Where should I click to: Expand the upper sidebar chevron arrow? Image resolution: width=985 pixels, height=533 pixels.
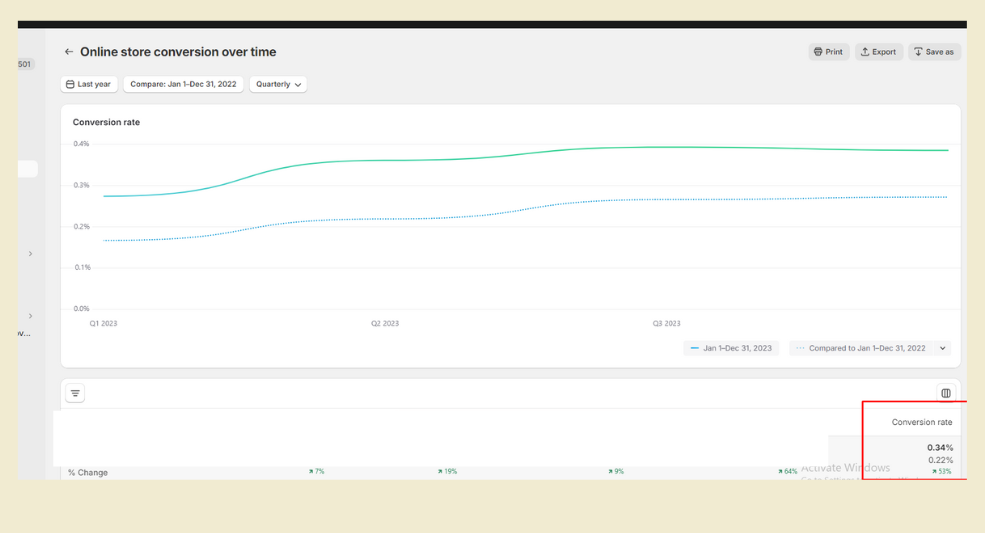point(30,254)
